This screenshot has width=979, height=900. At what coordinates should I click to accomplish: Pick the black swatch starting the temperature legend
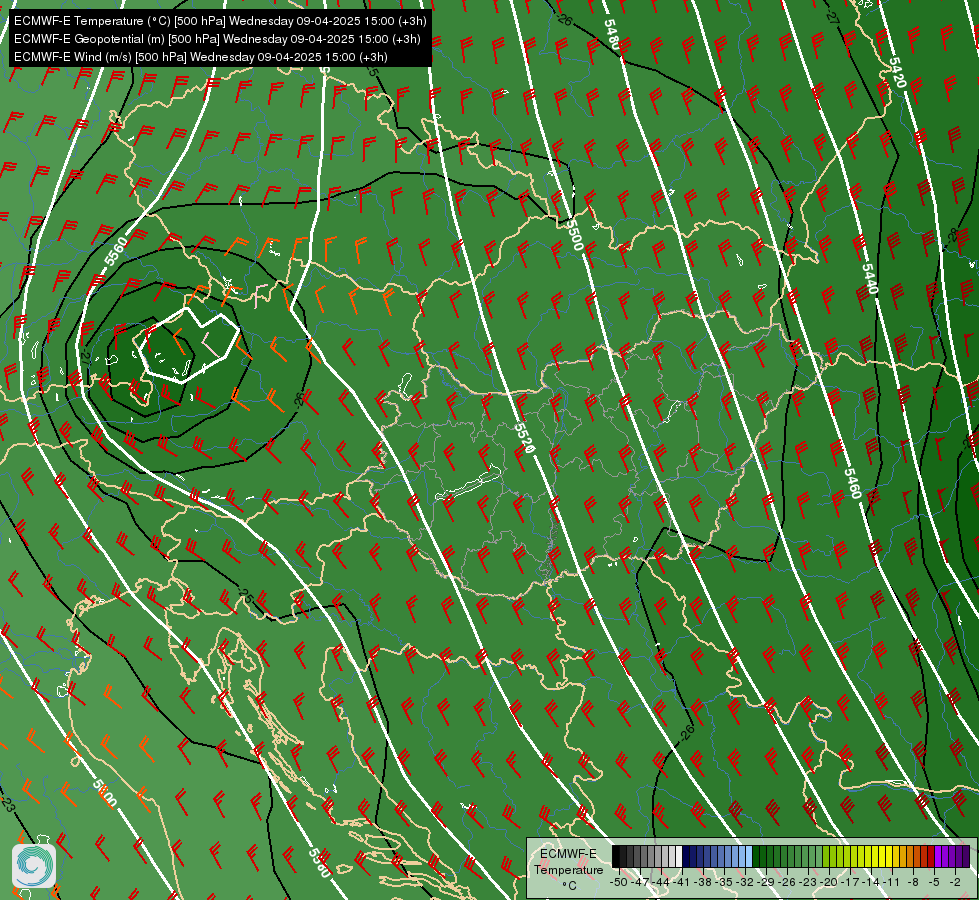pos(616,856)
